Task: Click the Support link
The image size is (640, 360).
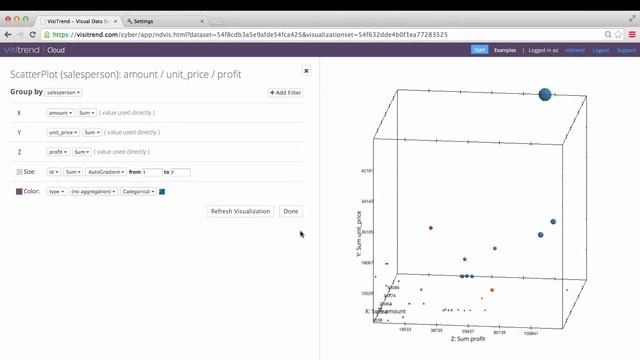Action: (626, 50)
